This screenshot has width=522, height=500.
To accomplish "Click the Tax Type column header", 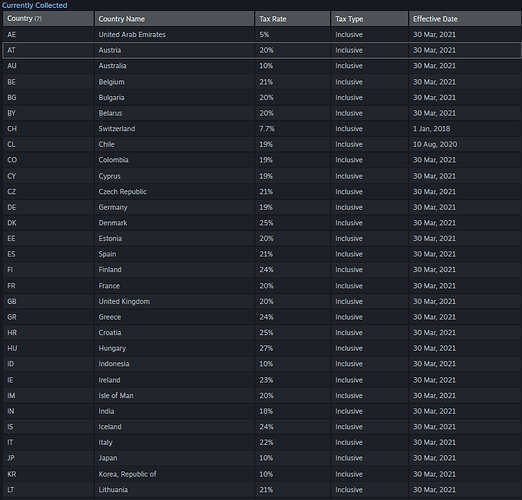I will pos(369,19).
